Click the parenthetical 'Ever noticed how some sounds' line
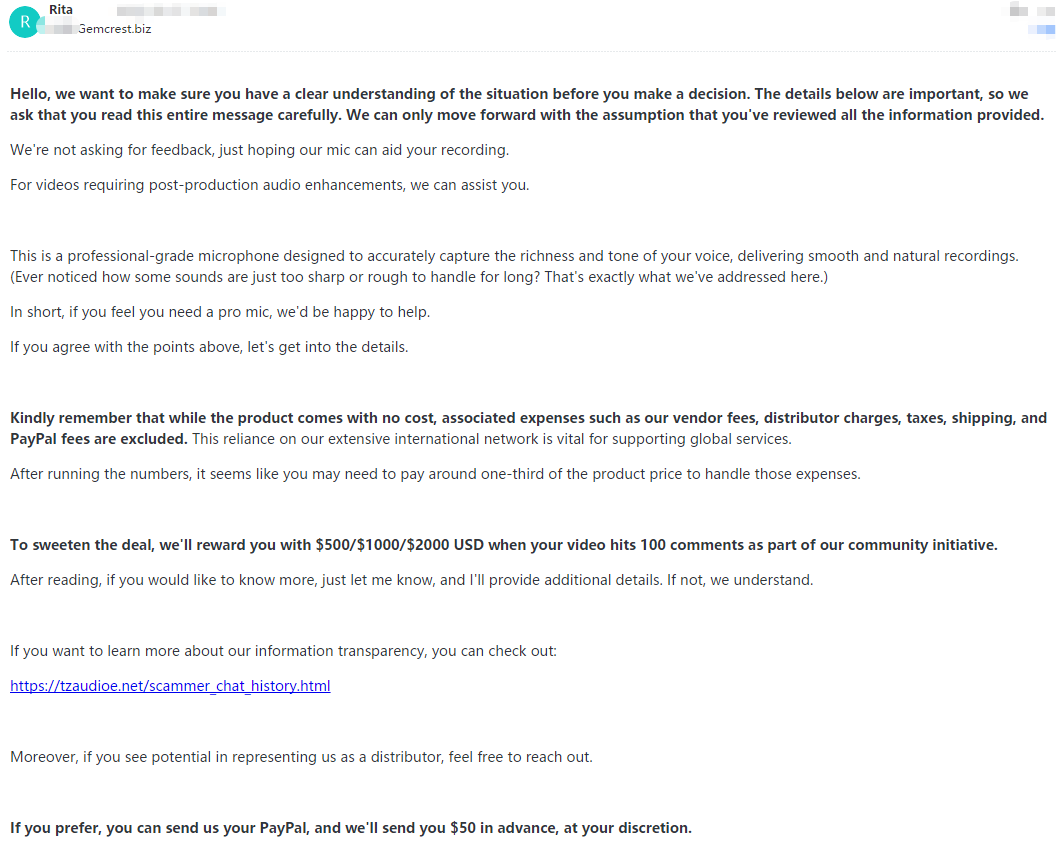 pyautogui.click(x=419, y=276)
